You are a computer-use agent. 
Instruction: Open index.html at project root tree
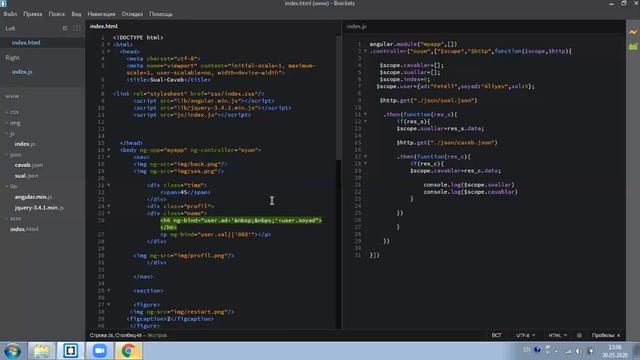(24, 229)
